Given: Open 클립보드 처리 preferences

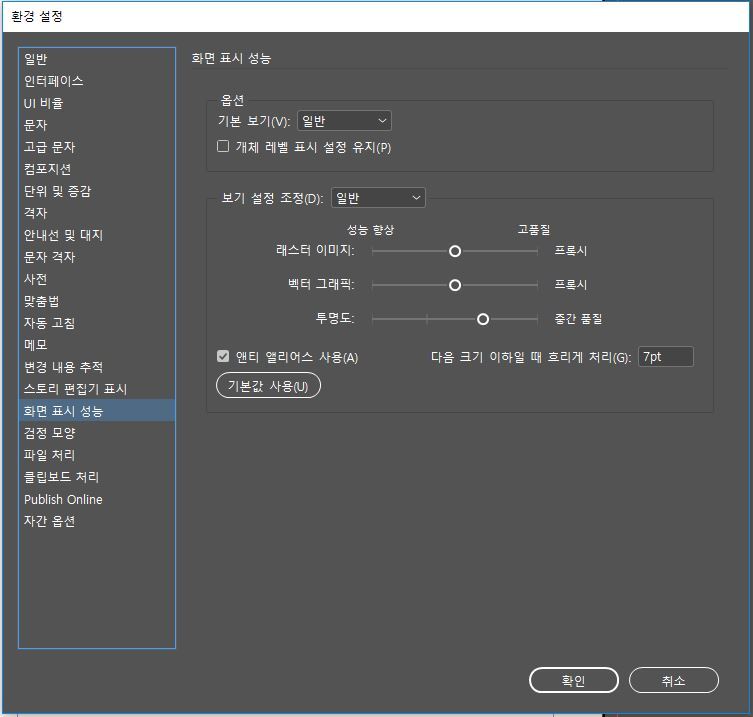Looking at the screenshot, I should click(97, 477).
